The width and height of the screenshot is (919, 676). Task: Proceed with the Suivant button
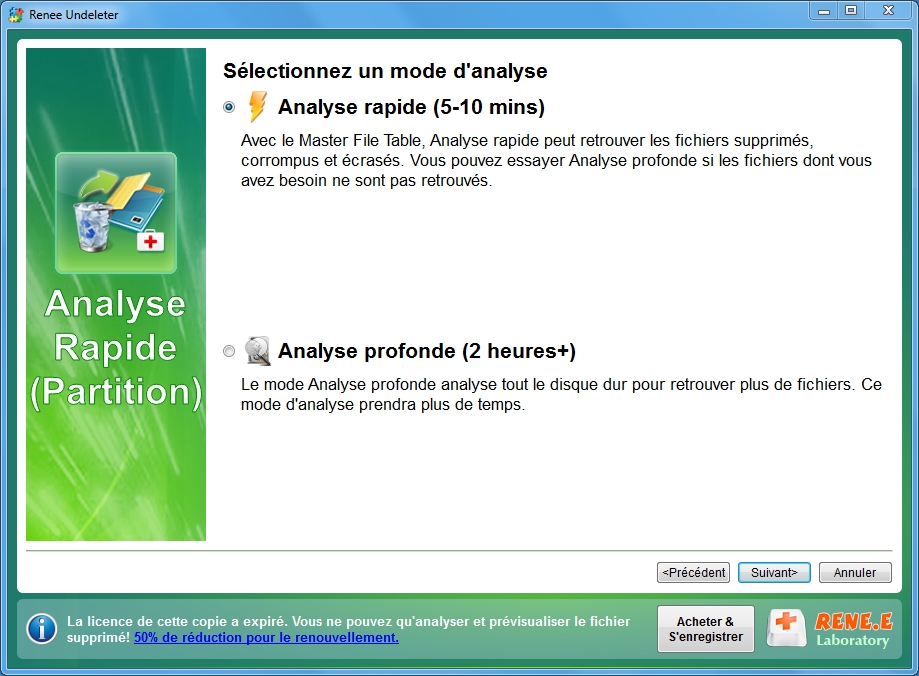click(x=774, y=572)
